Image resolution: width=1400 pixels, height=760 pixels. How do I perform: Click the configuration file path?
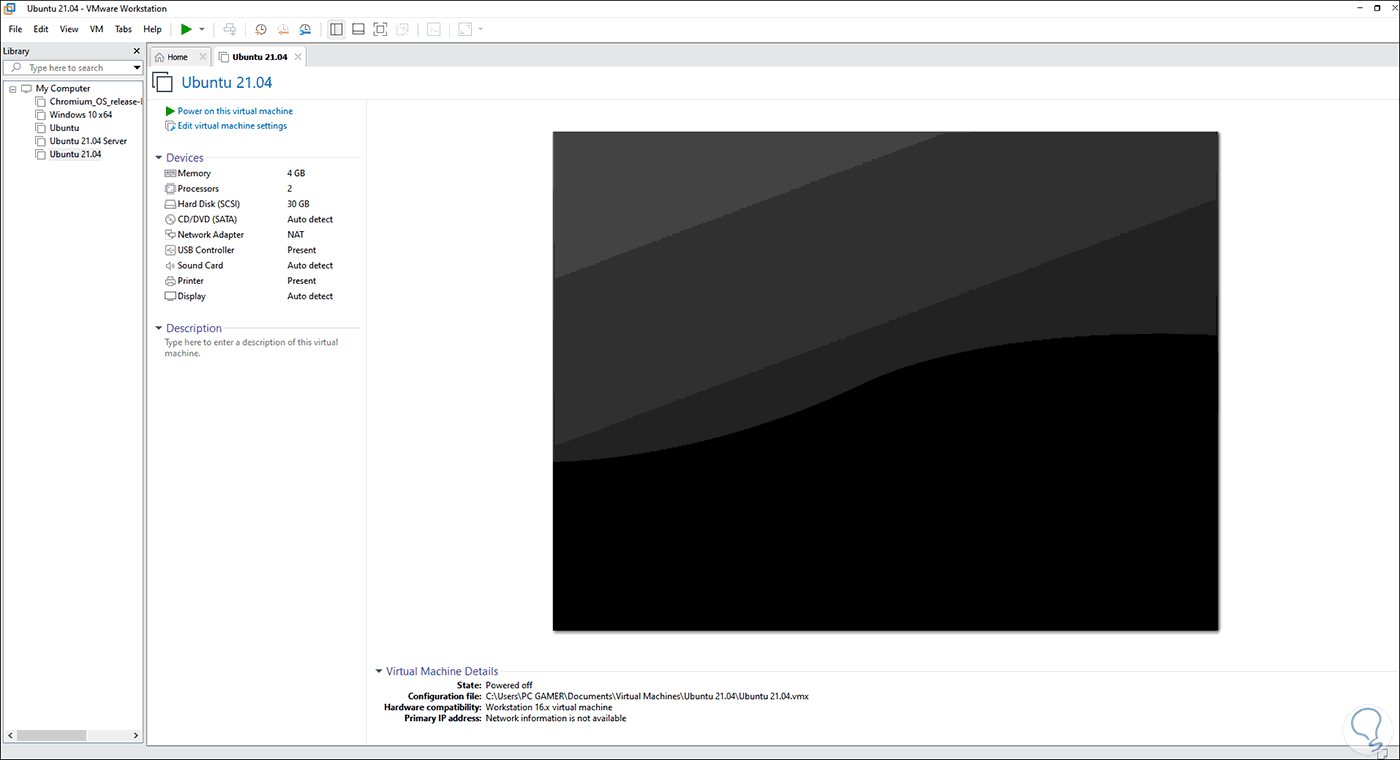(x=647, y=696)
